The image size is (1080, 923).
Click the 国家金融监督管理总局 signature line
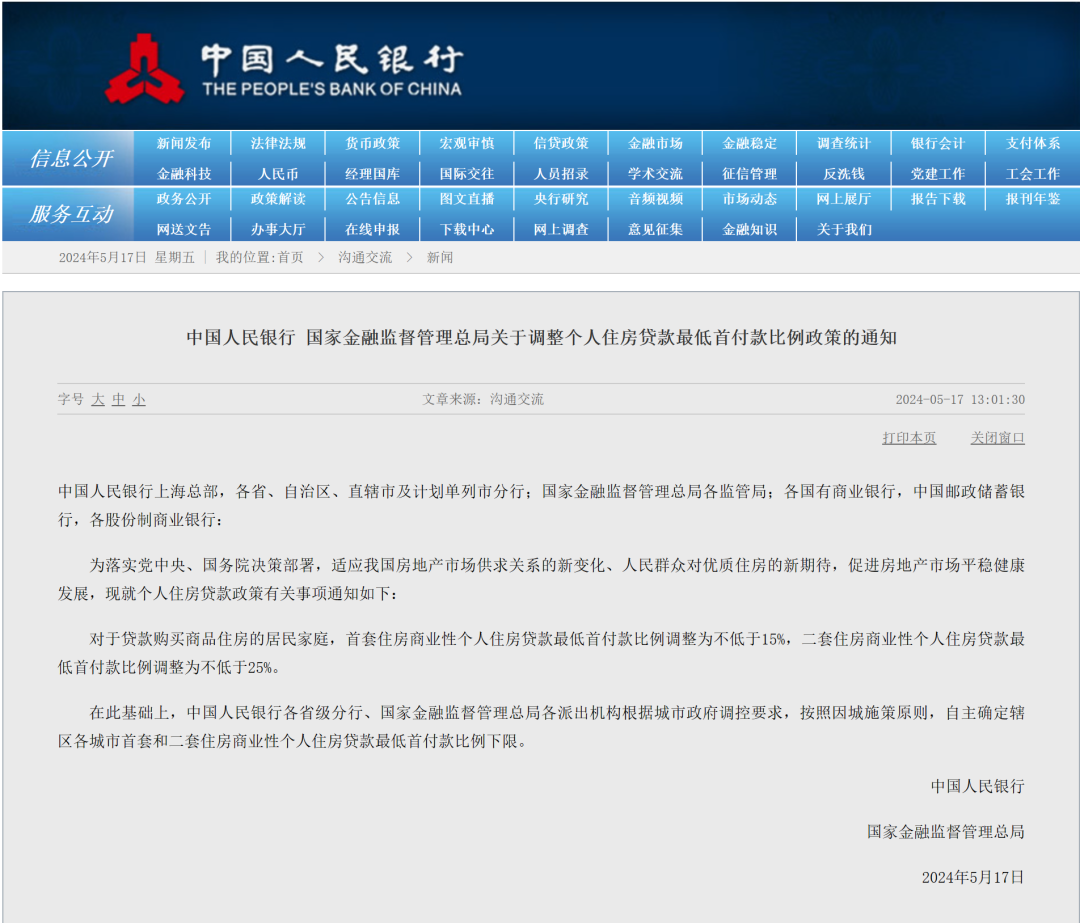tap(946, 832)
